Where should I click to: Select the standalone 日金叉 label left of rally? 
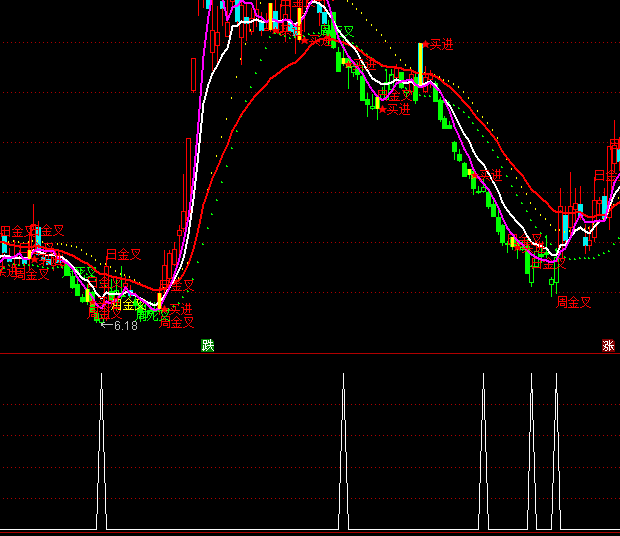tap(123, 254)
